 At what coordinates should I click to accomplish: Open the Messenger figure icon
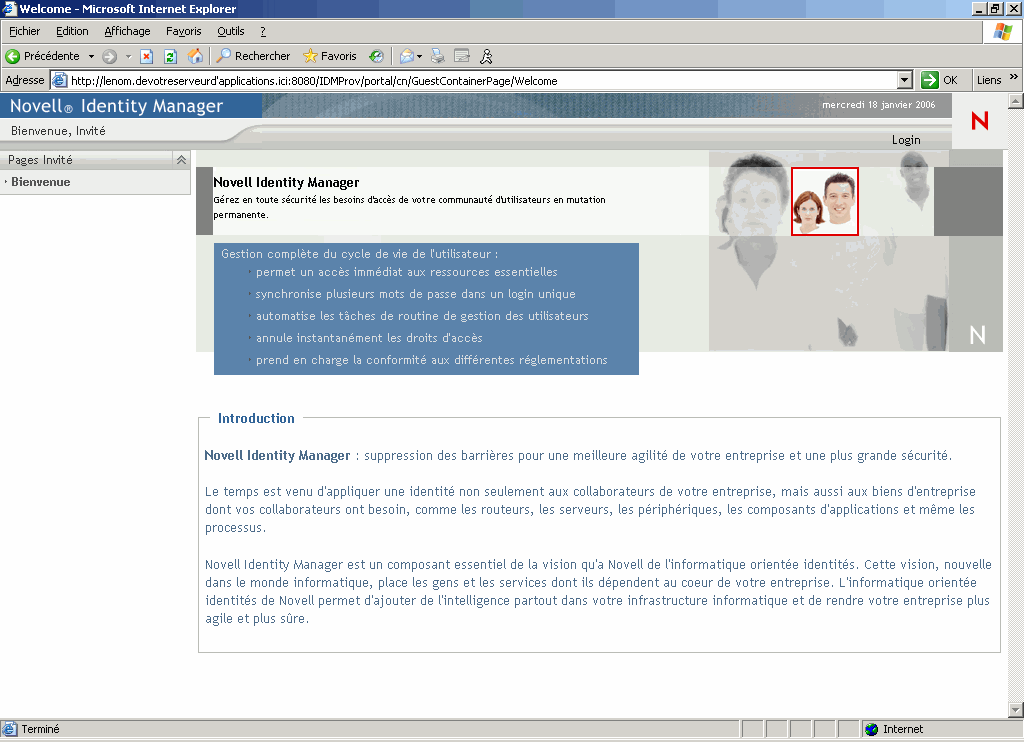tap(486, 56)
